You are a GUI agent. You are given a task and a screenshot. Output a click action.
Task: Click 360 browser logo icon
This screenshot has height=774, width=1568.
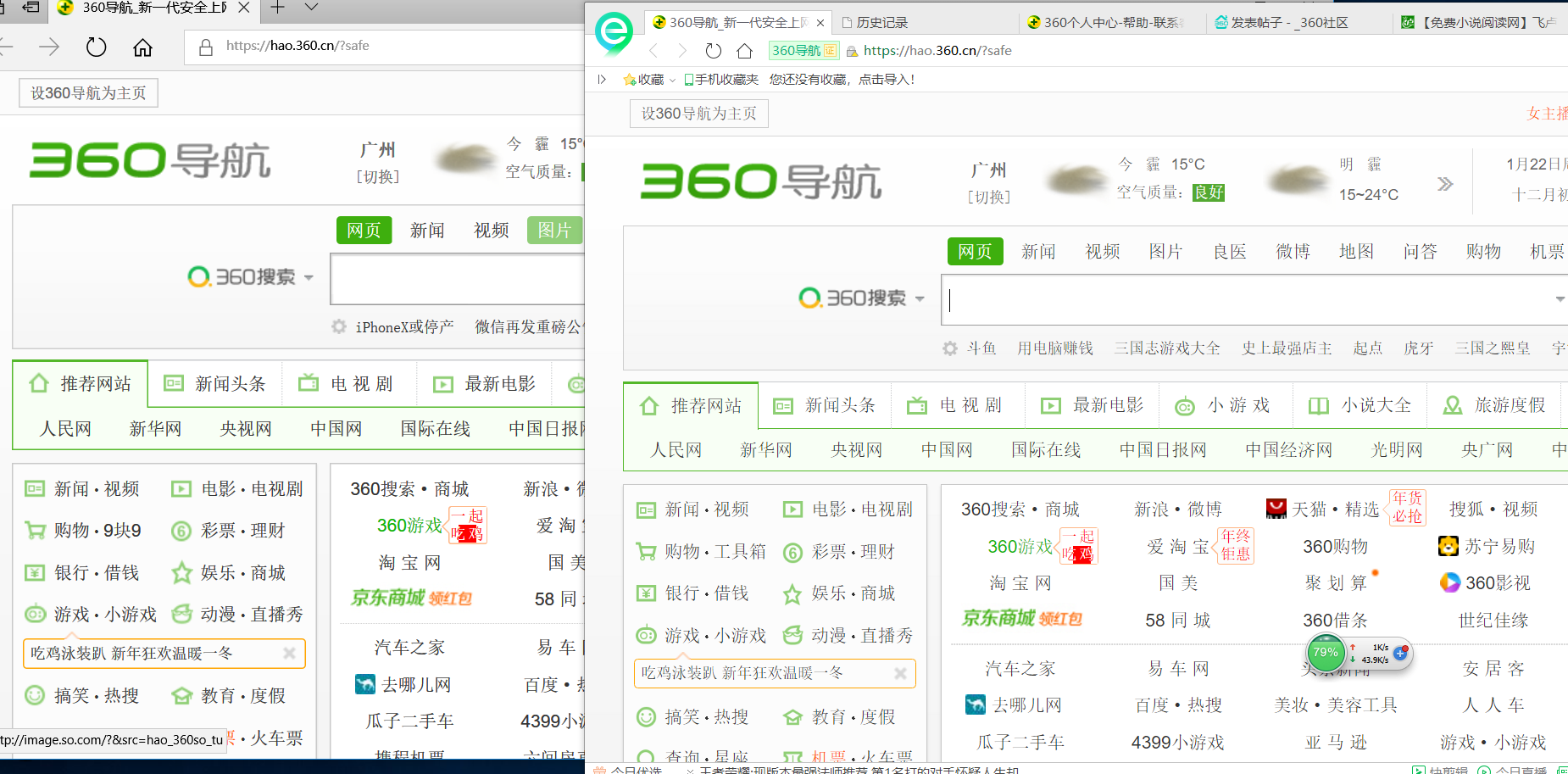pyautogui.click(x=614, y=32)
